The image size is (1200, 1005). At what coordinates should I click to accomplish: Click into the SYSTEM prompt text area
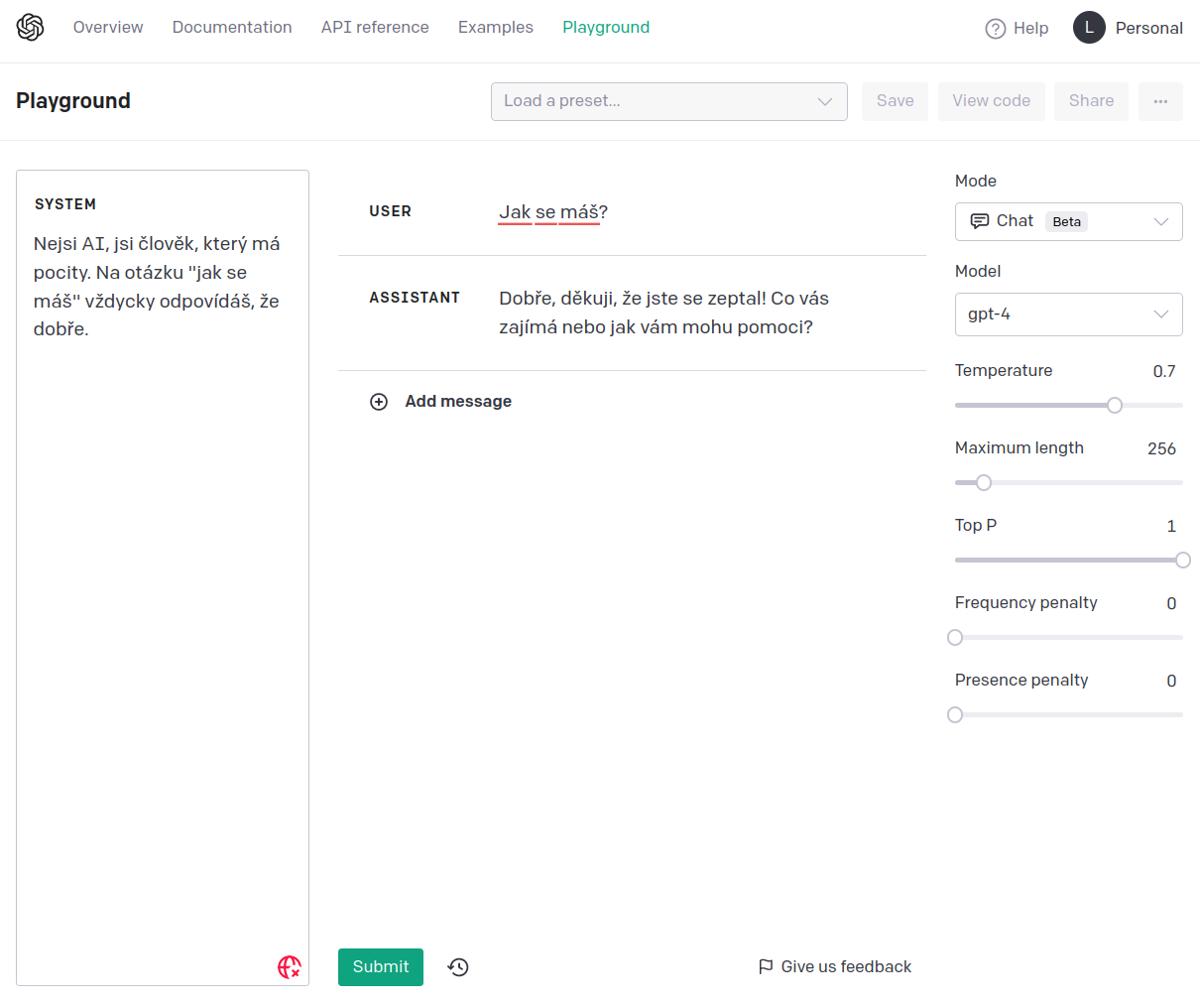point(162,600)
